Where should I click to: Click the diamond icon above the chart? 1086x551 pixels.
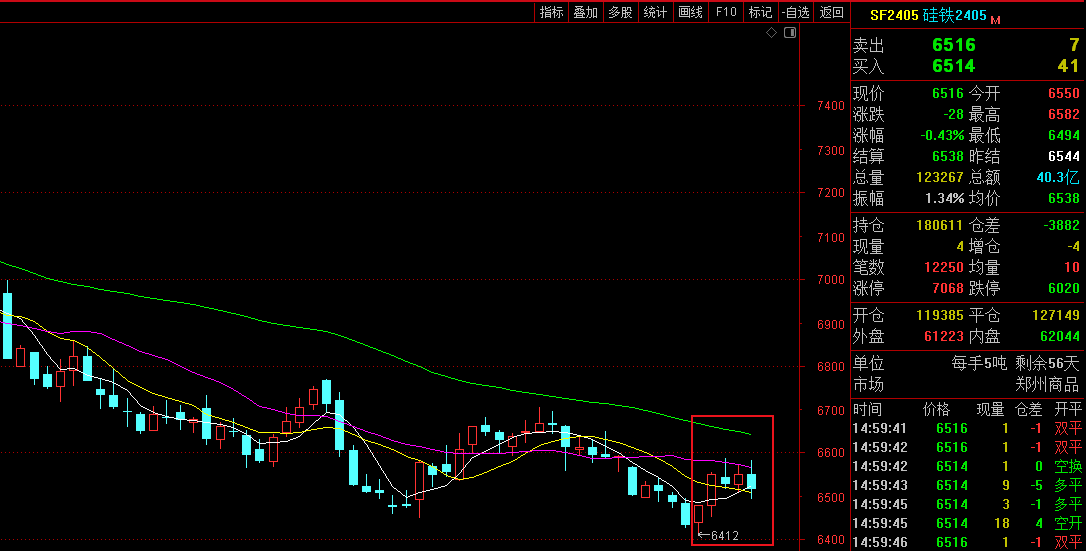point(771,33)
